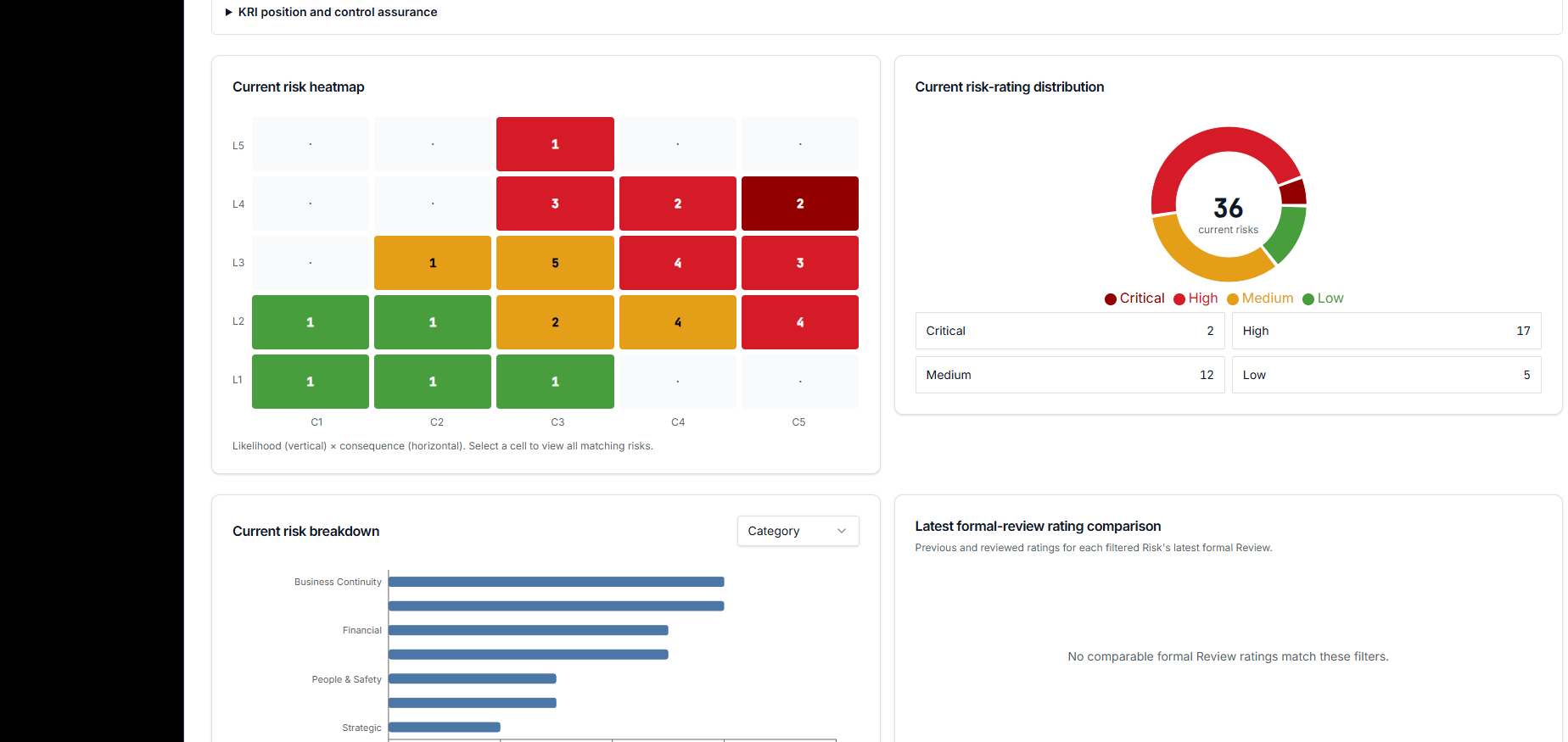Viewport: 1568px width, 742px height.
Task: Click the Low count row showing 5
Action: click(x=1386, y=375)
